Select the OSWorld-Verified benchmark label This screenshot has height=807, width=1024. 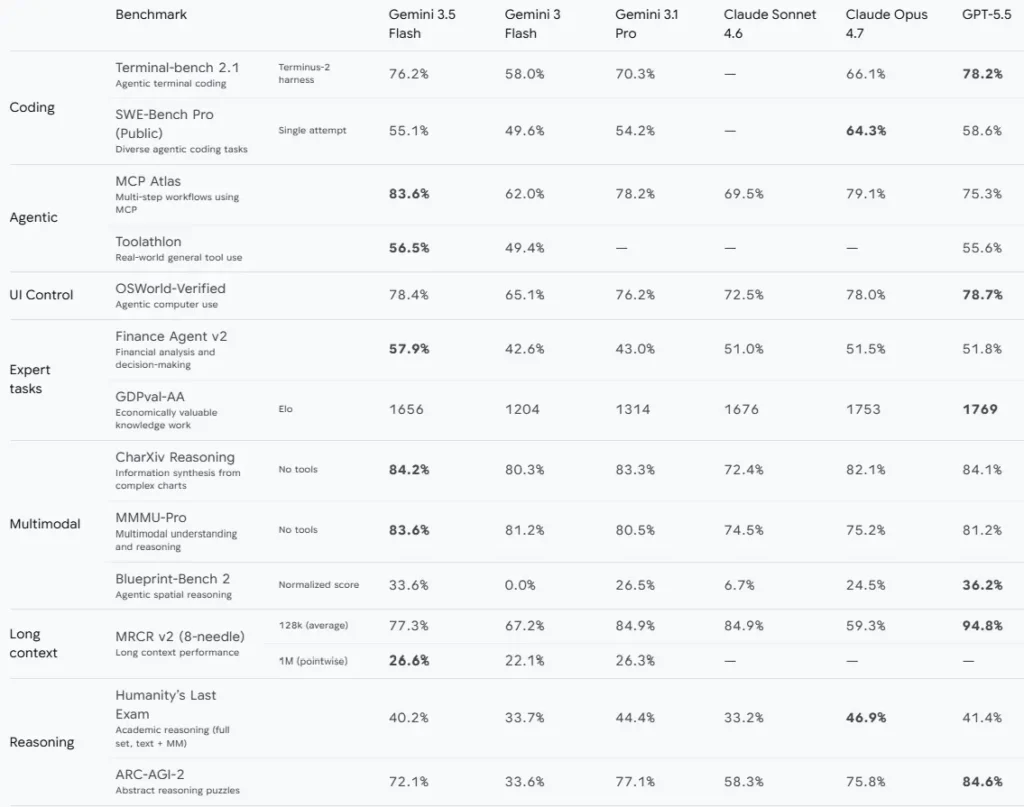(170, 289)
